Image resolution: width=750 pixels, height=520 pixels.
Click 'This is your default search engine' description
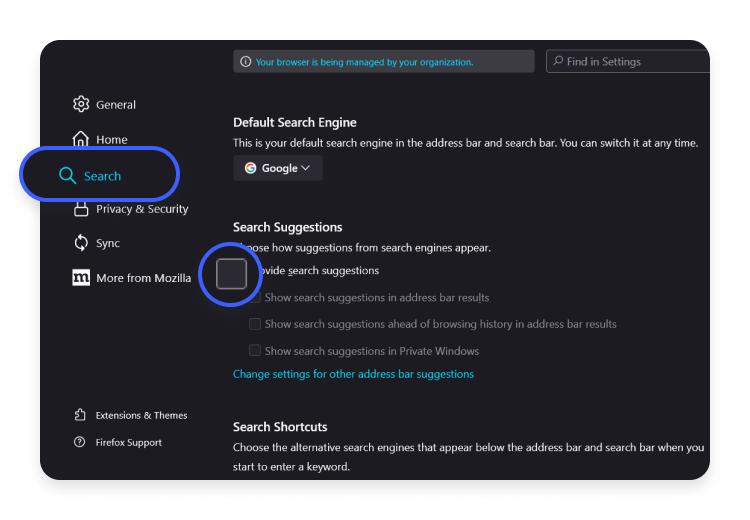pos(465,143)
